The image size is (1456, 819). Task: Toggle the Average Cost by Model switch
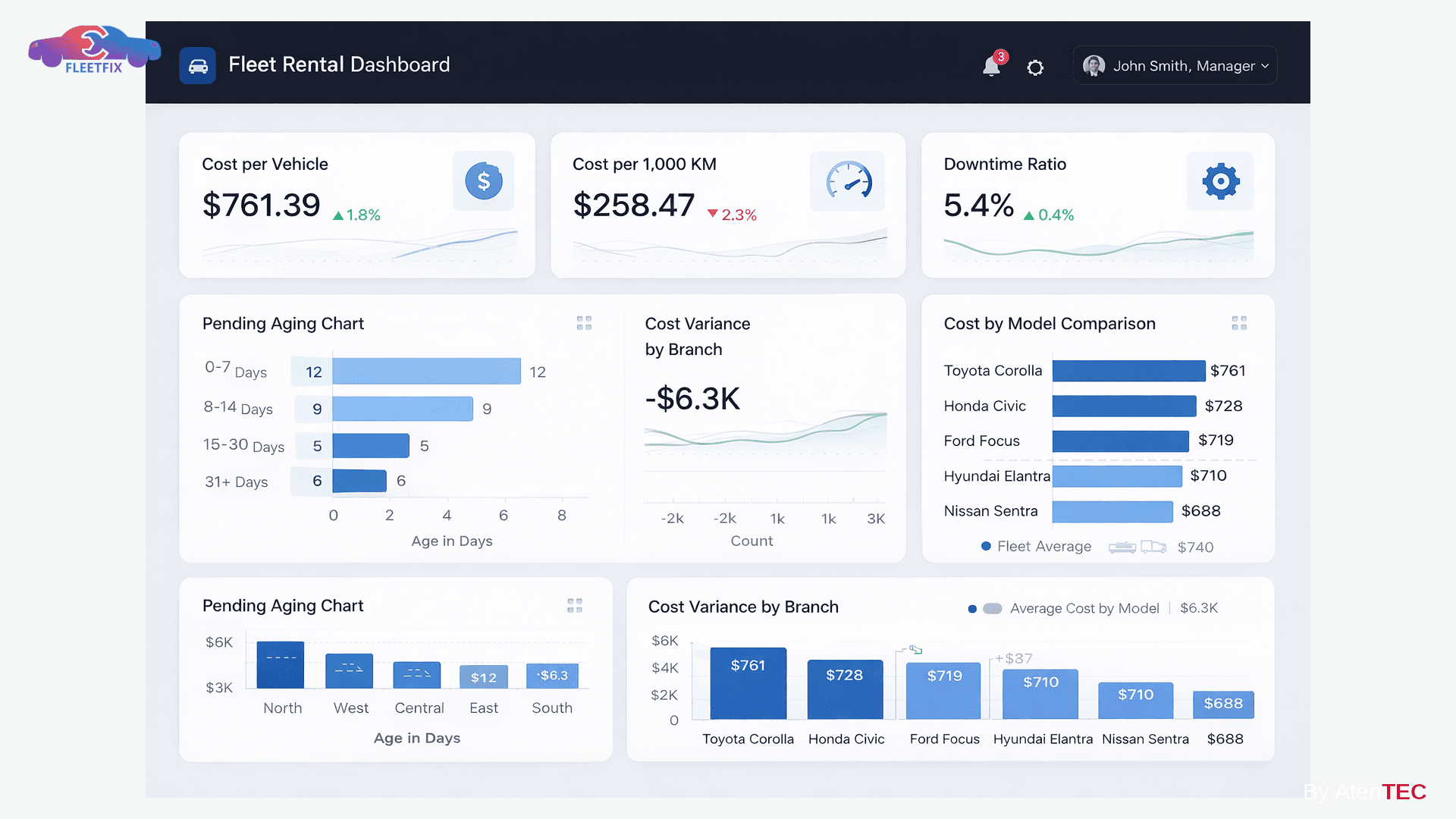pos(991,608)
